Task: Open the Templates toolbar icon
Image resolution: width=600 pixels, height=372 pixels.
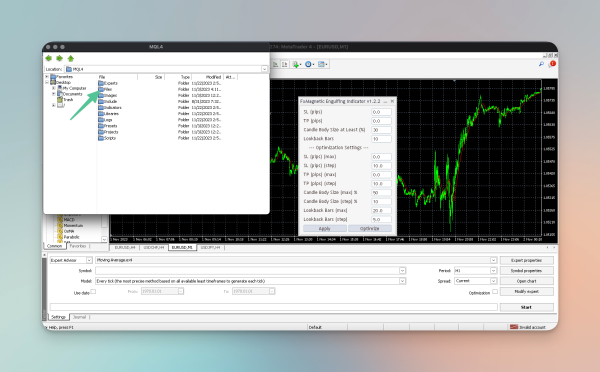Action: 322,64
